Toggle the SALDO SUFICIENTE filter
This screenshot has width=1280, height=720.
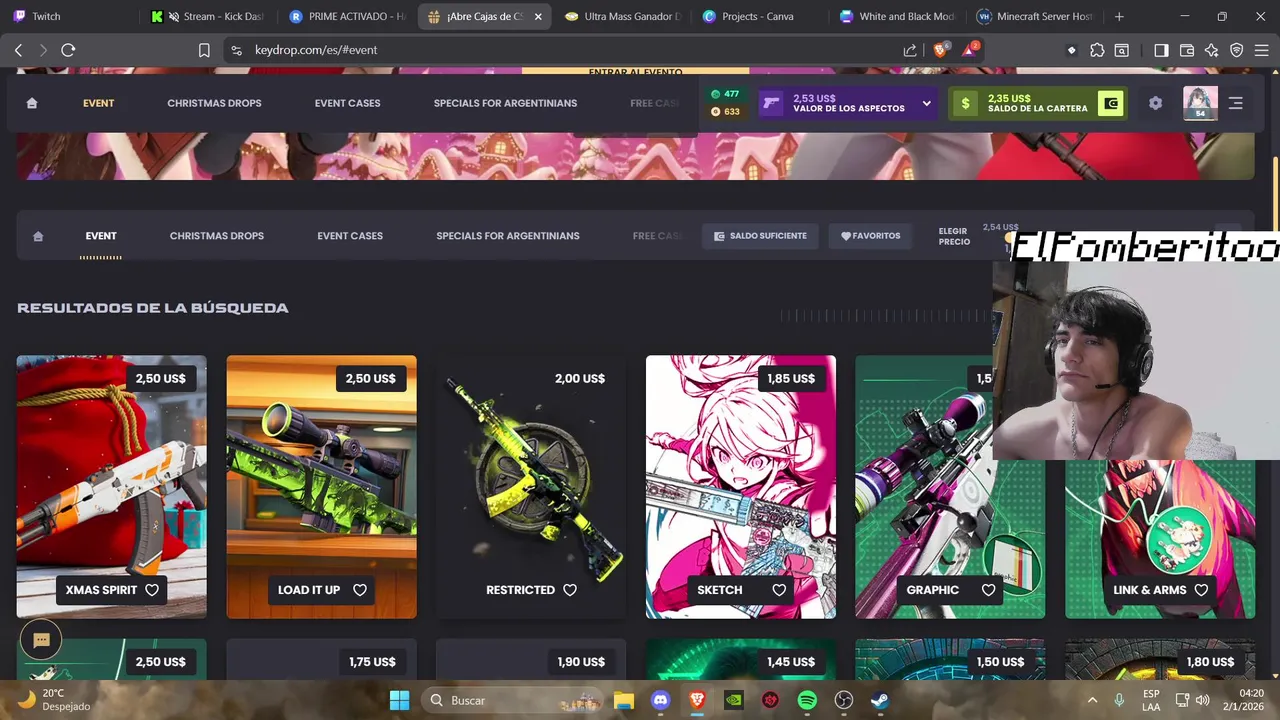pos(760,236)
